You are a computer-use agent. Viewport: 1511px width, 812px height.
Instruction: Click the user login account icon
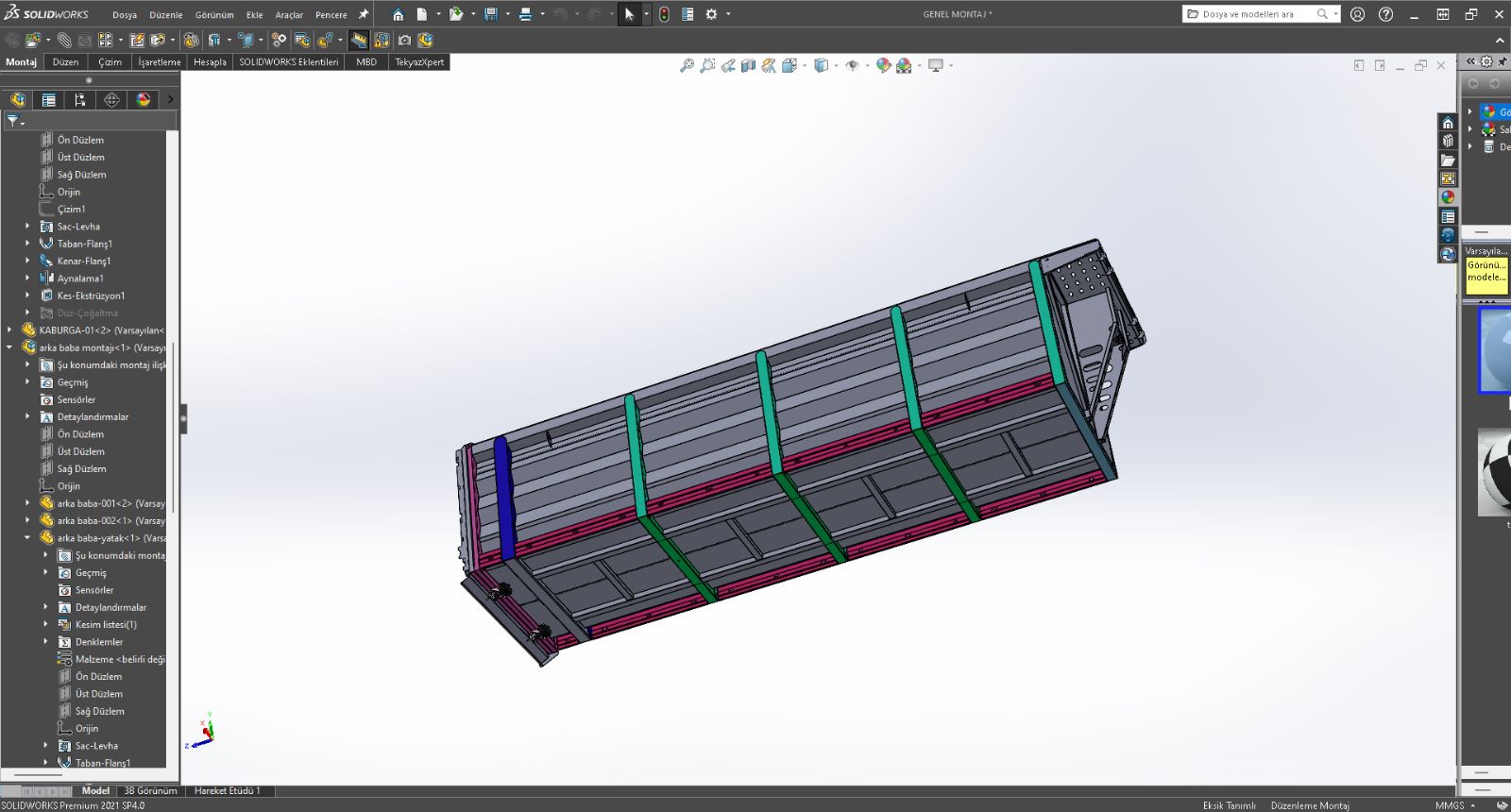pyautogui.click(x=1357, y=14)
